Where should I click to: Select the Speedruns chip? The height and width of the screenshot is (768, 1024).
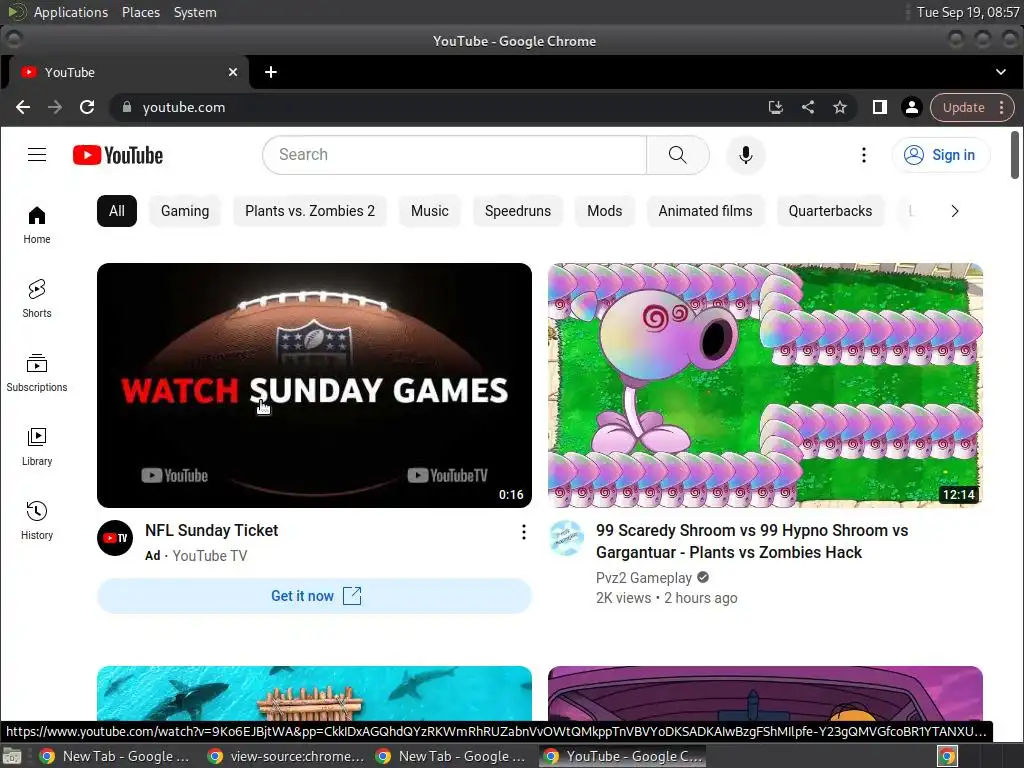518,211
